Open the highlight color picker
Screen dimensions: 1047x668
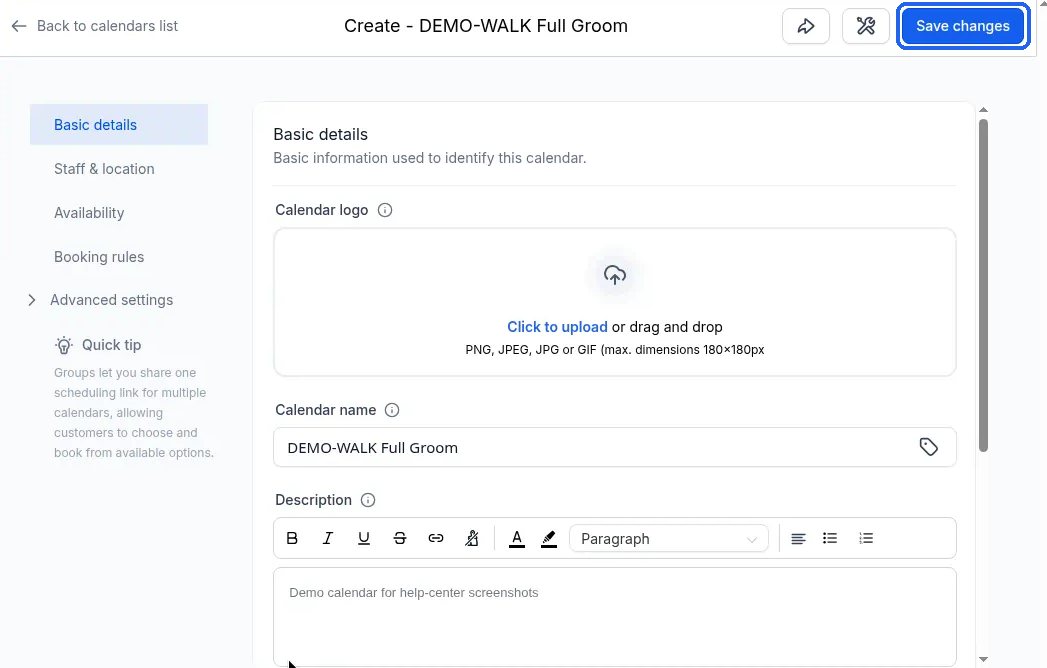tap(549, 538)
